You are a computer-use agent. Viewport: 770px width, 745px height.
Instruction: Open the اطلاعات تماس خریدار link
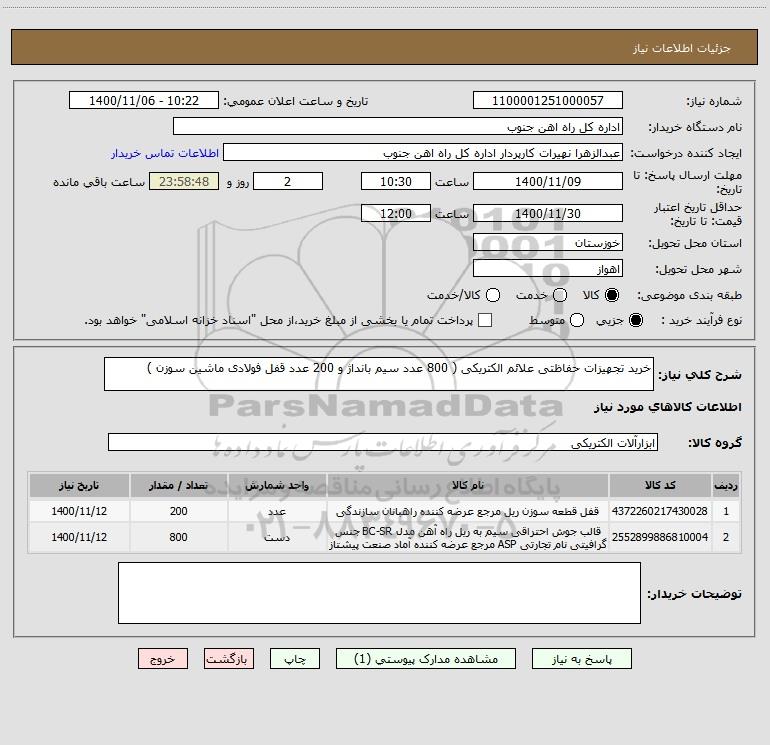pyautogui.click(x=165, y=153)
